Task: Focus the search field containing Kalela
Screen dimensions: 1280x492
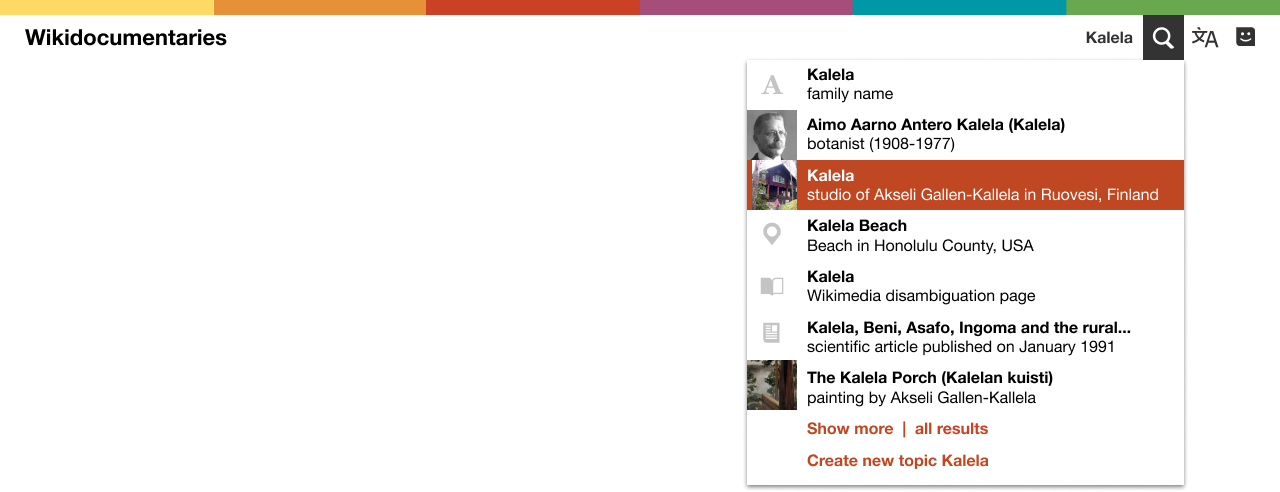Action: click(1109, 38)
